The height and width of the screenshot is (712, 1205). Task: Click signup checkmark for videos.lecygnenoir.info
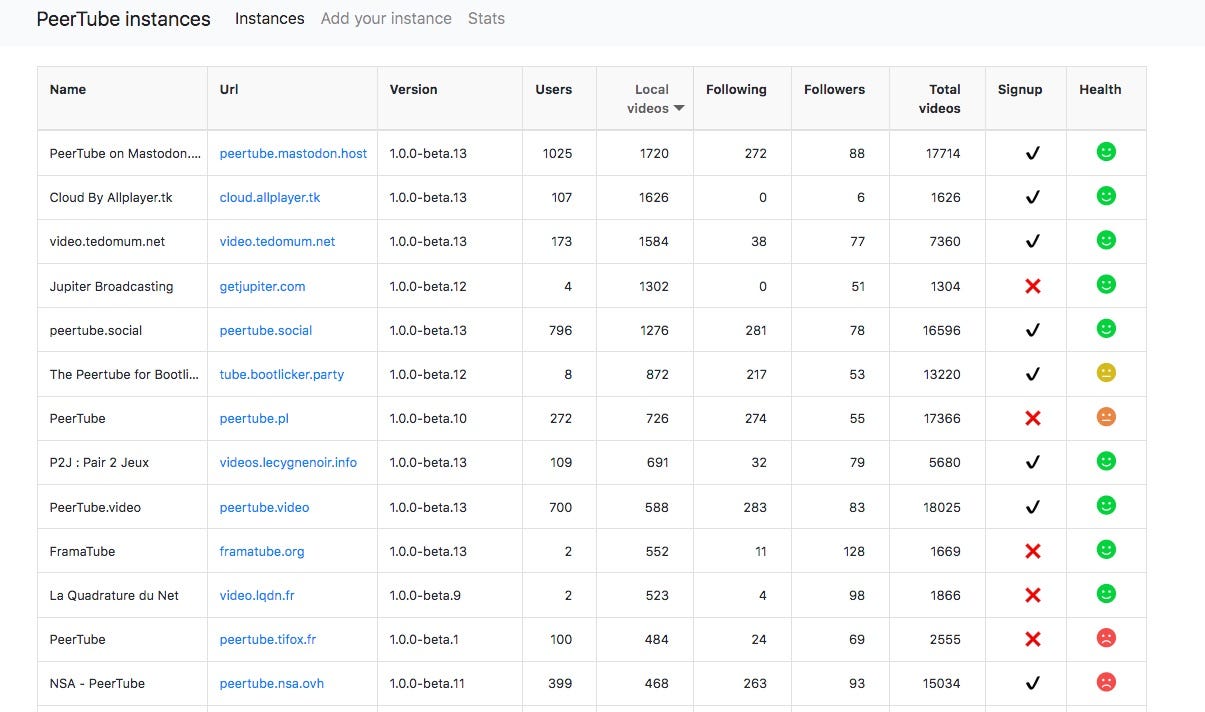[1033, 462]
